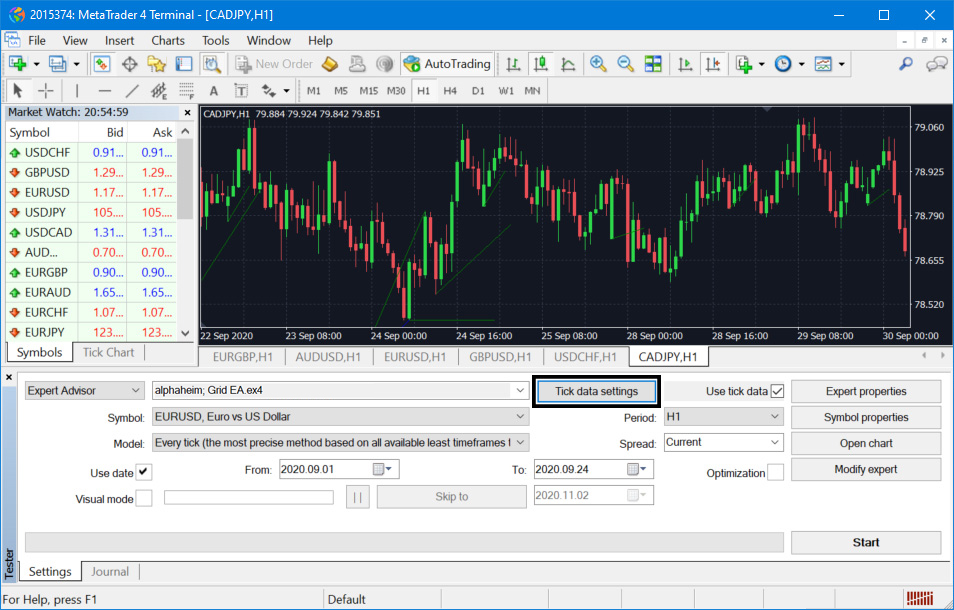Open the Navigator star-folder icon
The width and height of the screenshot is (954, 610).
(x=156, y=64)
